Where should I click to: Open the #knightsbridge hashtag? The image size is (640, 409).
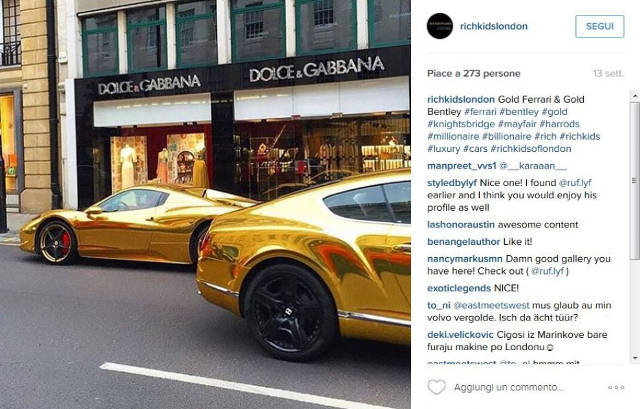(461, 124)
